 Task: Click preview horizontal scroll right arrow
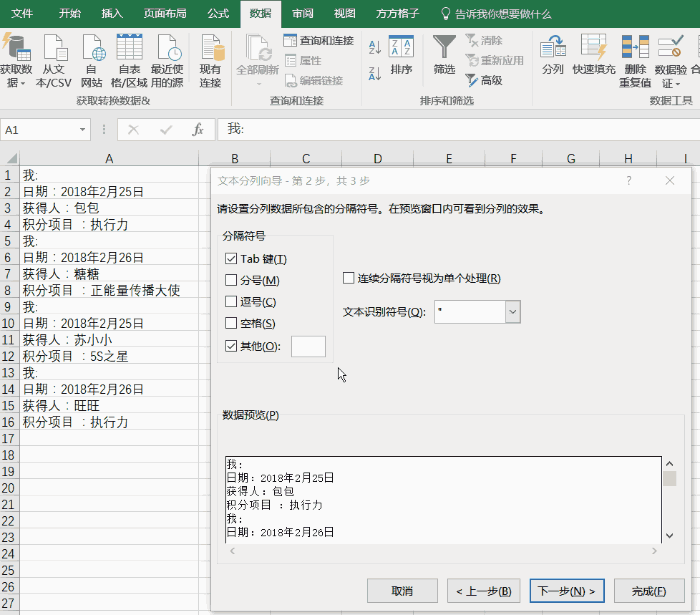(x=654, y=551)
